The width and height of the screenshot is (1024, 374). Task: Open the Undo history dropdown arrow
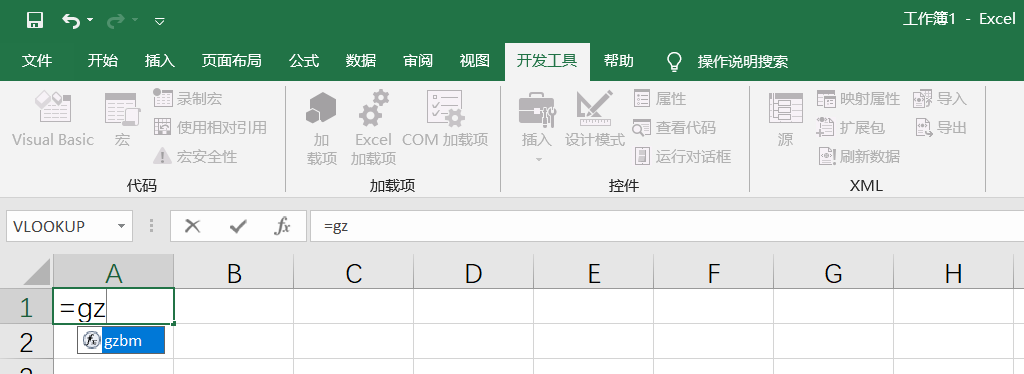click(90, 20)
